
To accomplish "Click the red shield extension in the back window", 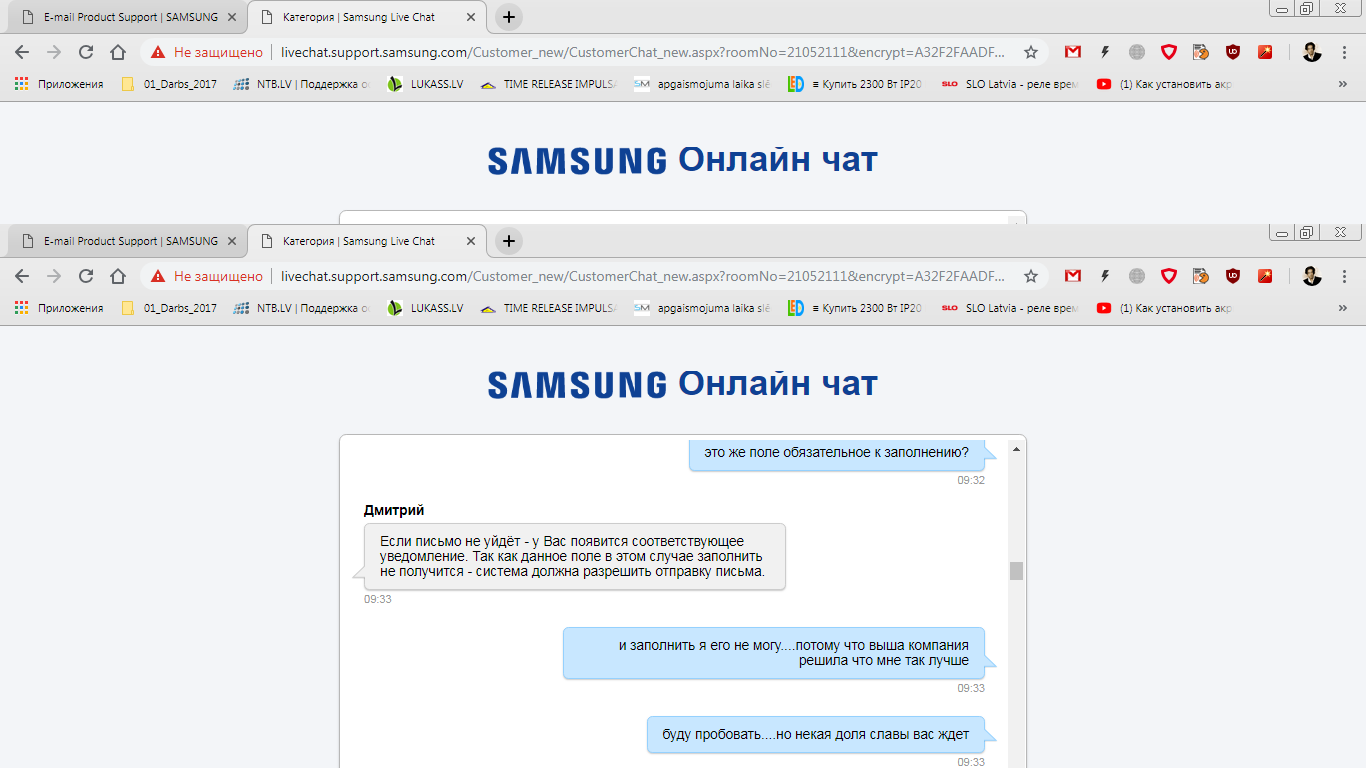I will point(1169,52).
